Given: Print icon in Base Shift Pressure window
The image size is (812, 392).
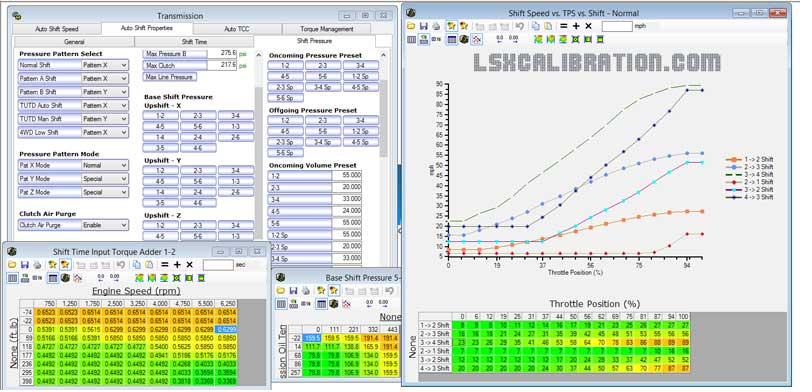Looking at the screenshot, I should click(306, 291).
